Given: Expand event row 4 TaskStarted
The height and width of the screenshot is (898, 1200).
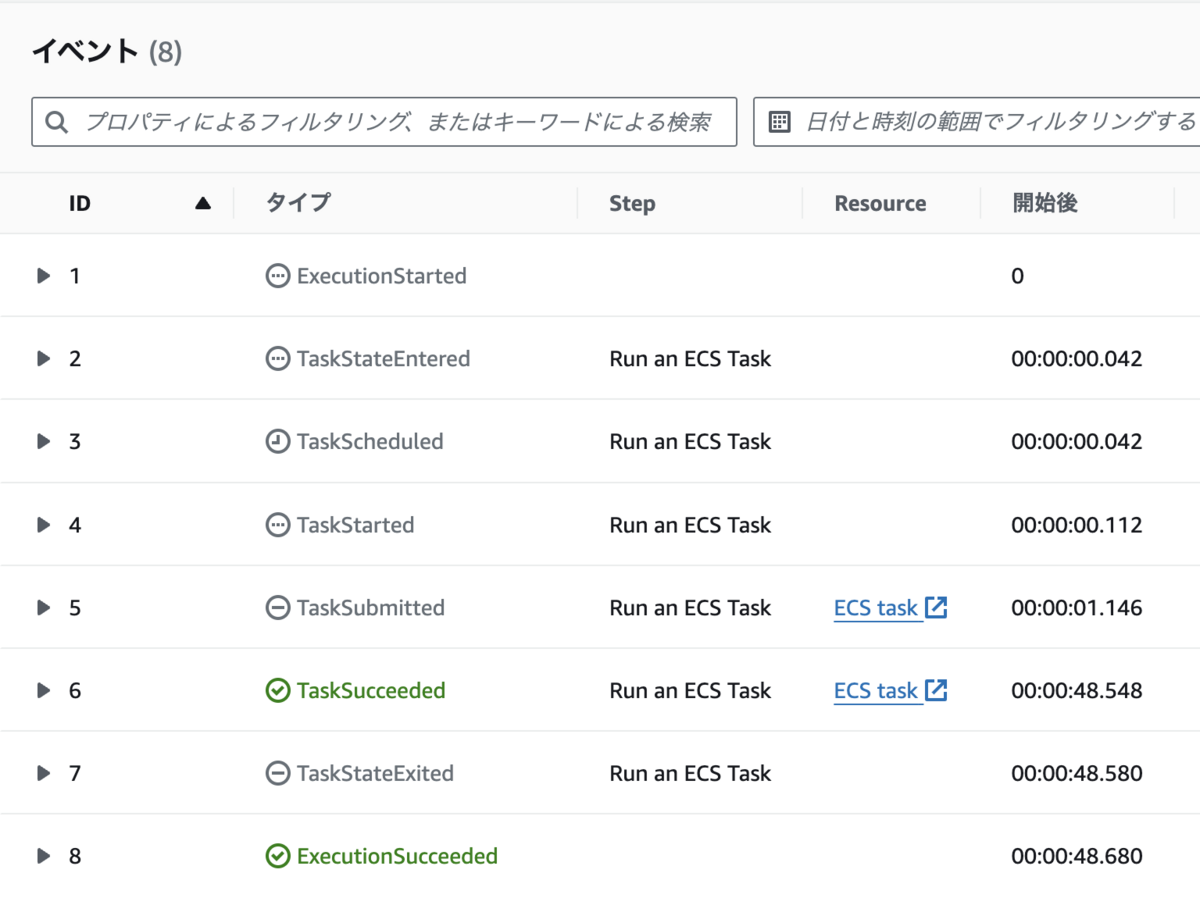Looking at the screenshot, I should 43,525.
